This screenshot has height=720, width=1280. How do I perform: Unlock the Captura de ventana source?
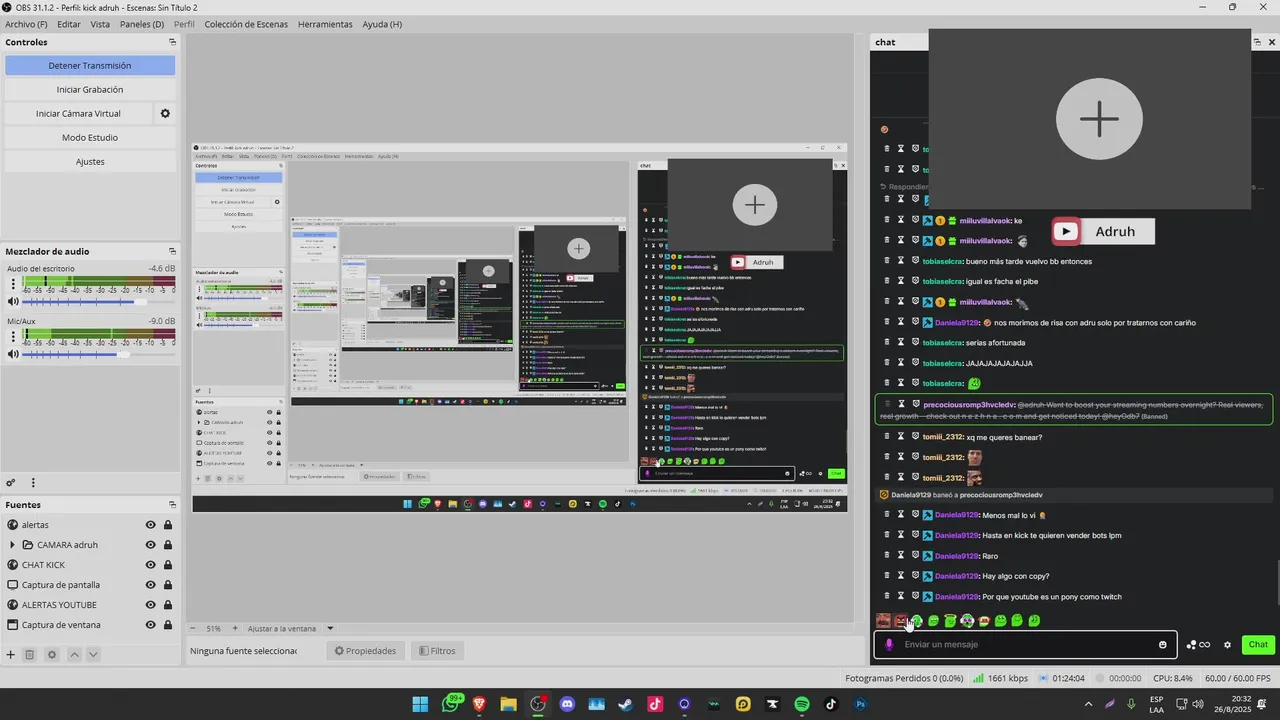(x=168, y=625)
